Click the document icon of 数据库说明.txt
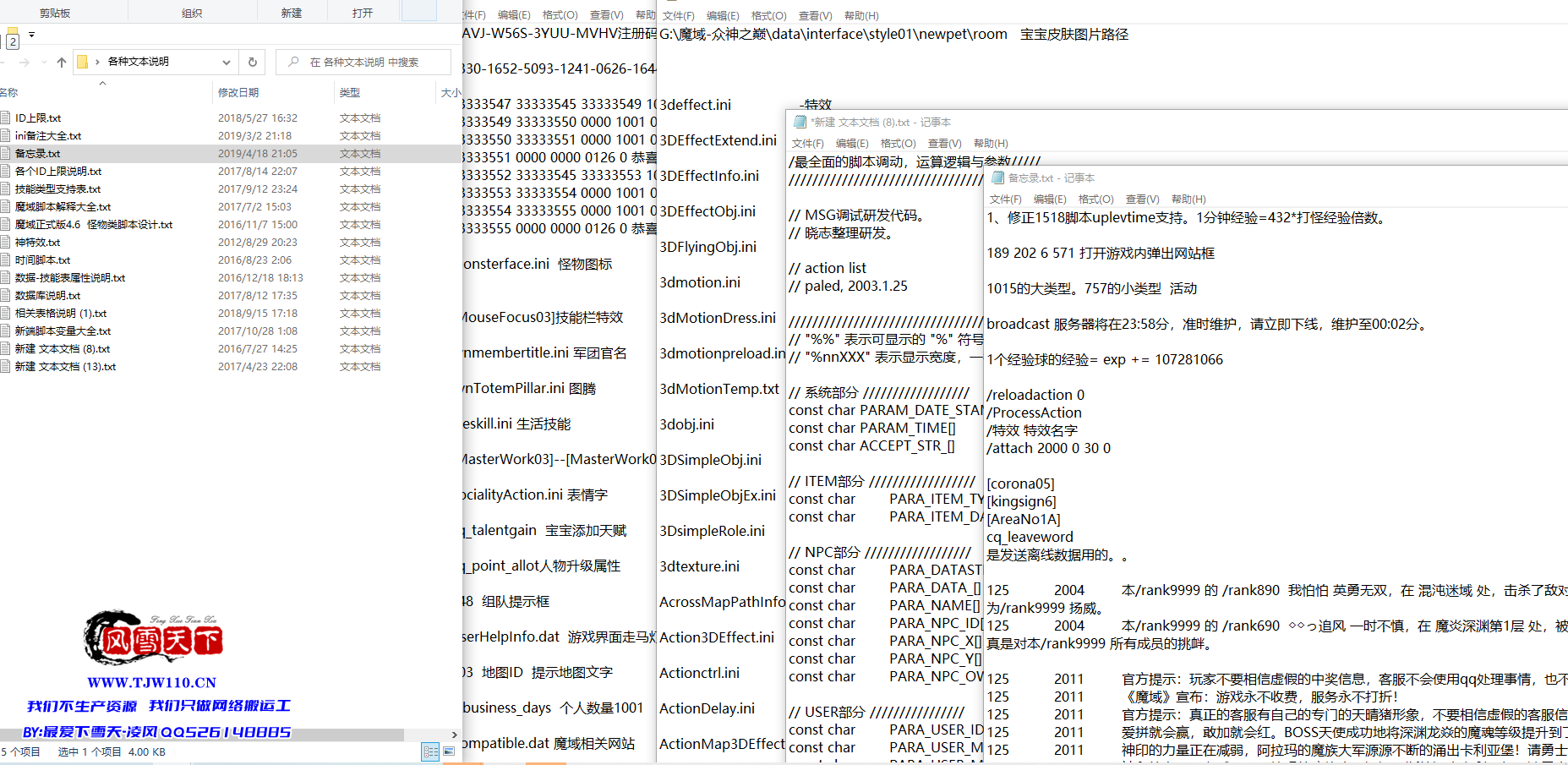Image resolution: width=1568 pixels, height=765 pixels. click(6, 296)
